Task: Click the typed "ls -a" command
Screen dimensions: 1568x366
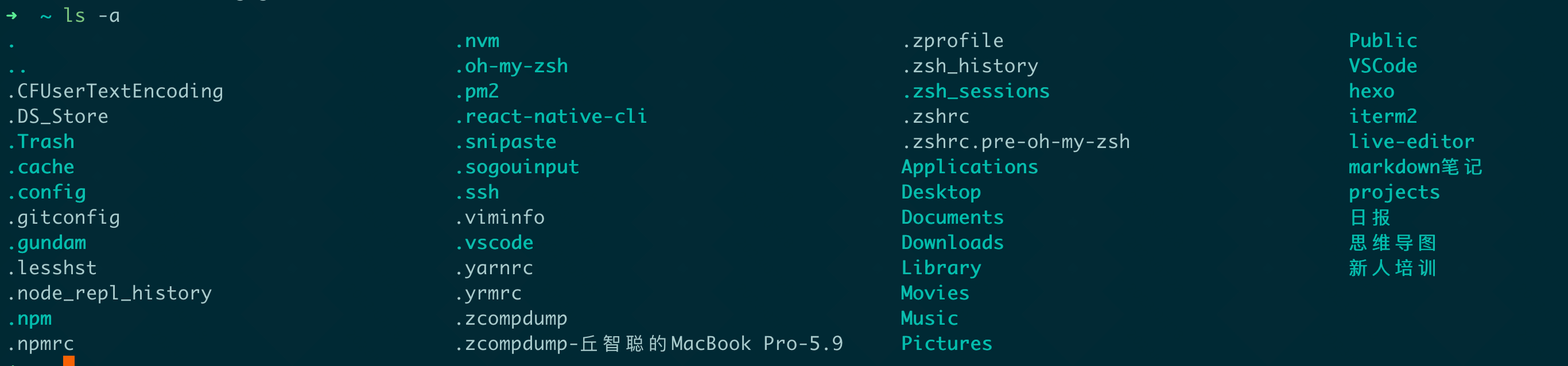Action: [91, 15]
